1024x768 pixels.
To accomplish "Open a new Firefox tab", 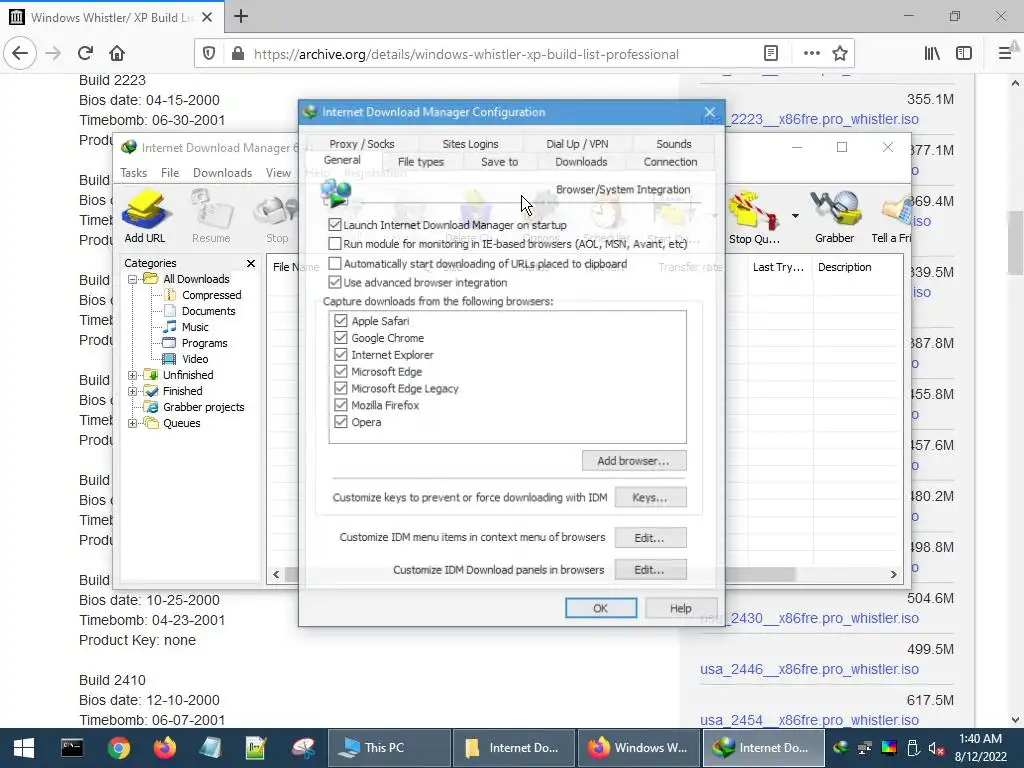I will click(241, 16).
